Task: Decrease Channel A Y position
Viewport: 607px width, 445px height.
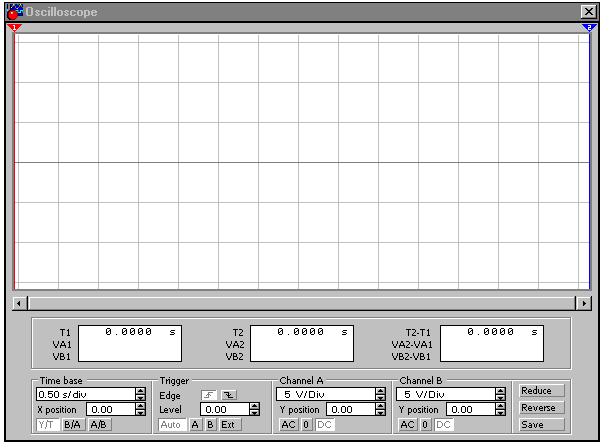Action: (x=381, y=413)
